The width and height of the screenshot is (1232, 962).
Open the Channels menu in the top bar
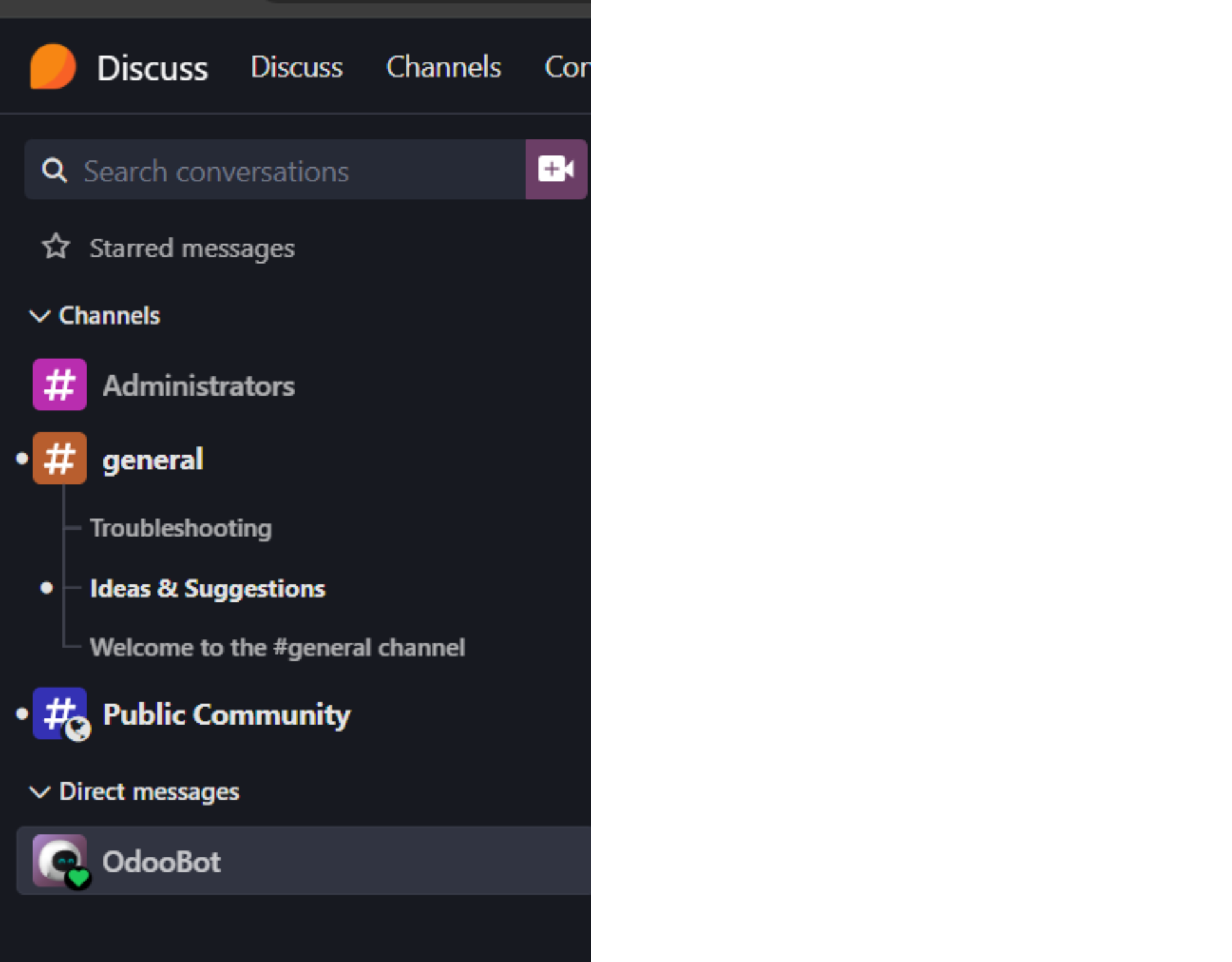[x=443, y=67]
